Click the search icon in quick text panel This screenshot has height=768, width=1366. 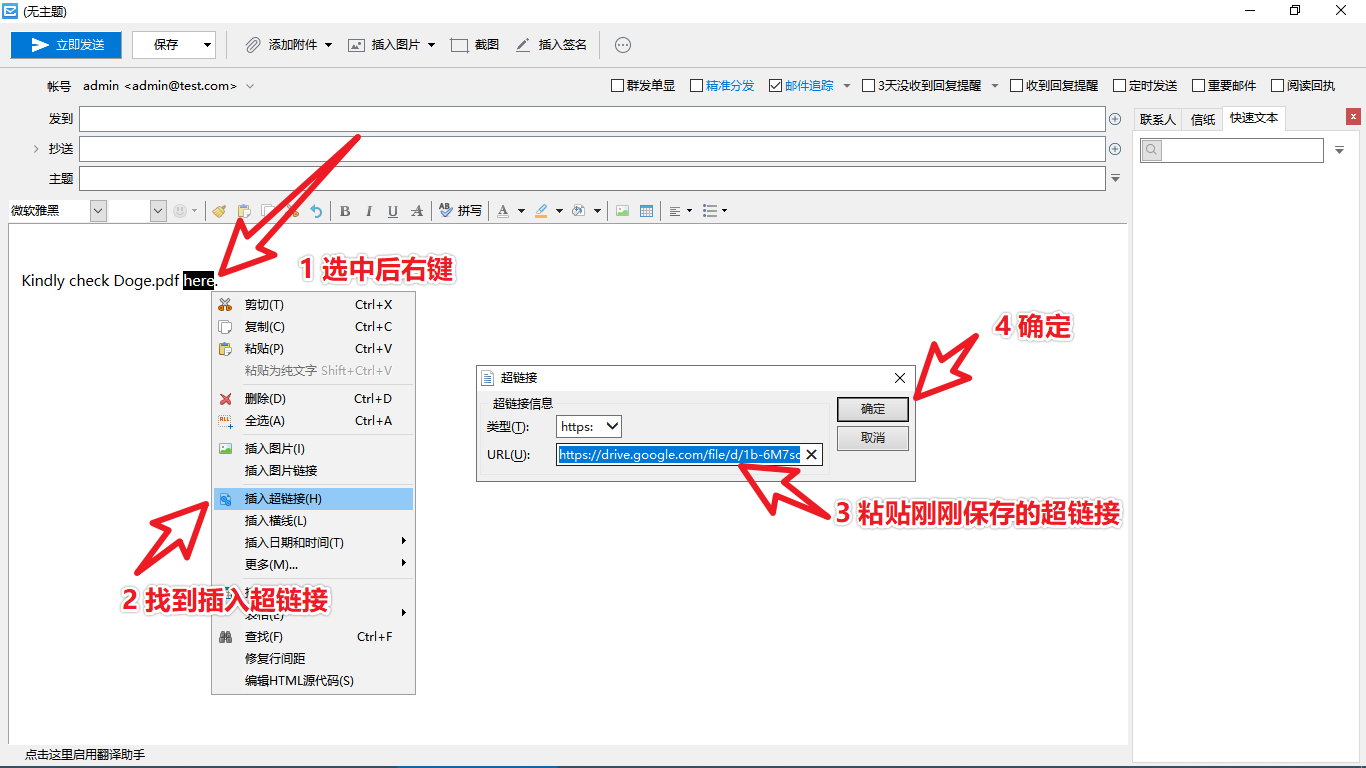click(x=1152, y=150)
